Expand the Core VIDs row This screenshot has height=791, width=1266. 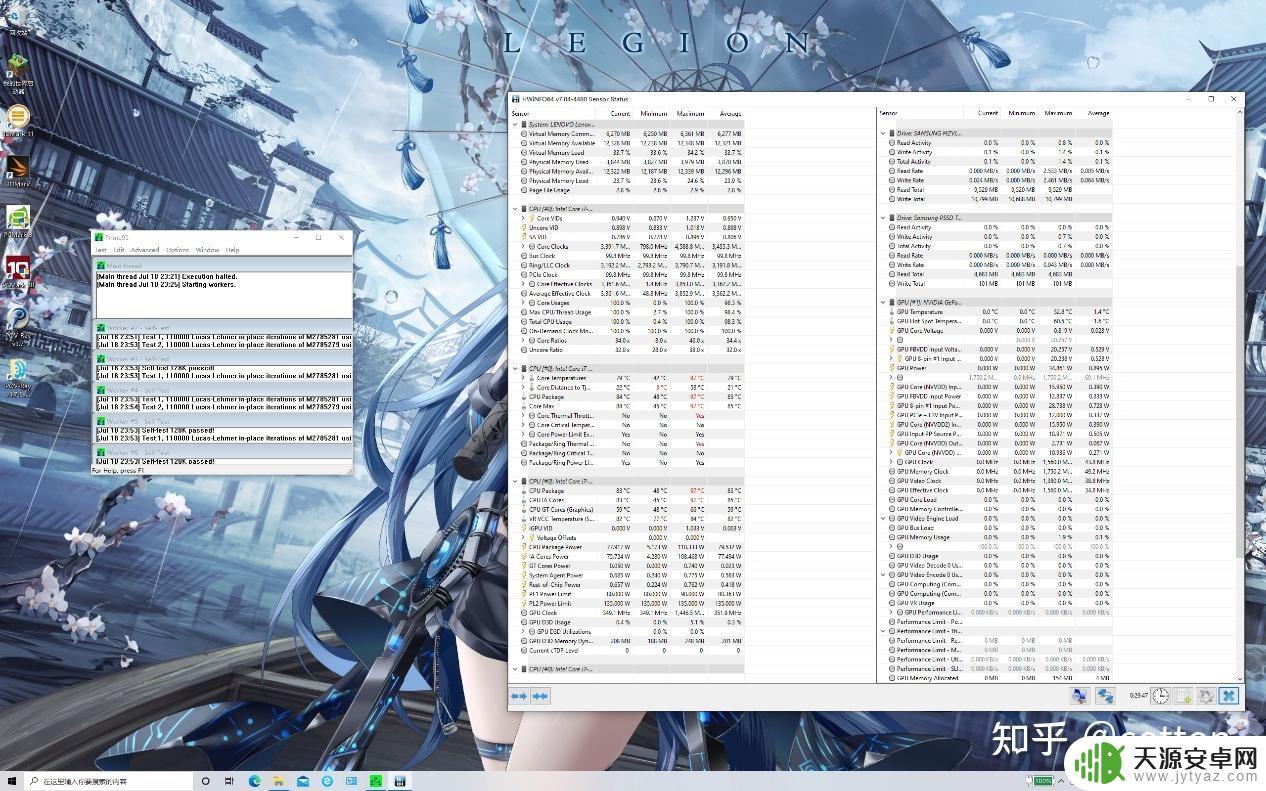coord(523,218)
